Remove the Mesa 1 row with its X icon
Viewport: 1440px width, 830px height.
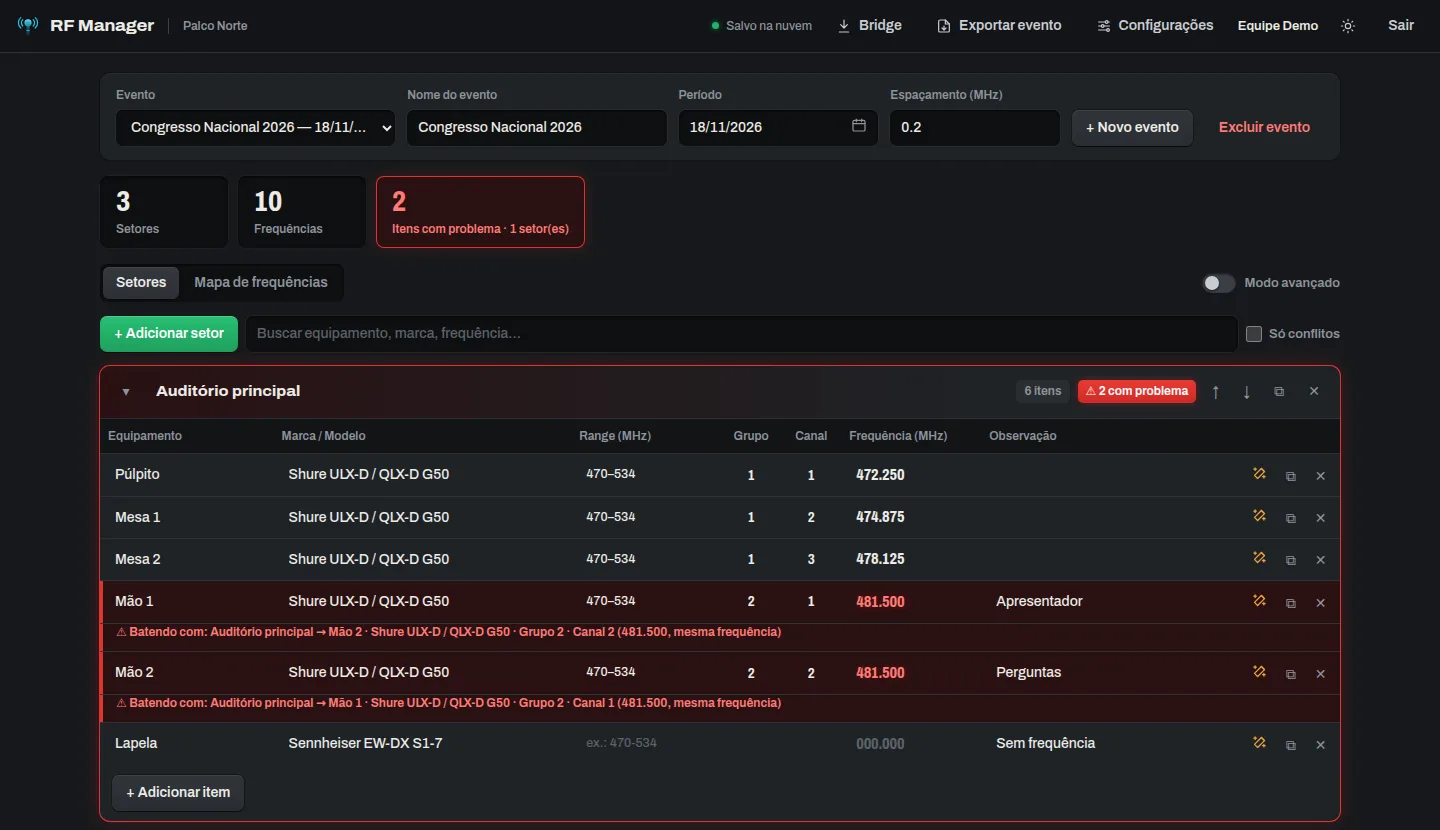coord(1320,518)
